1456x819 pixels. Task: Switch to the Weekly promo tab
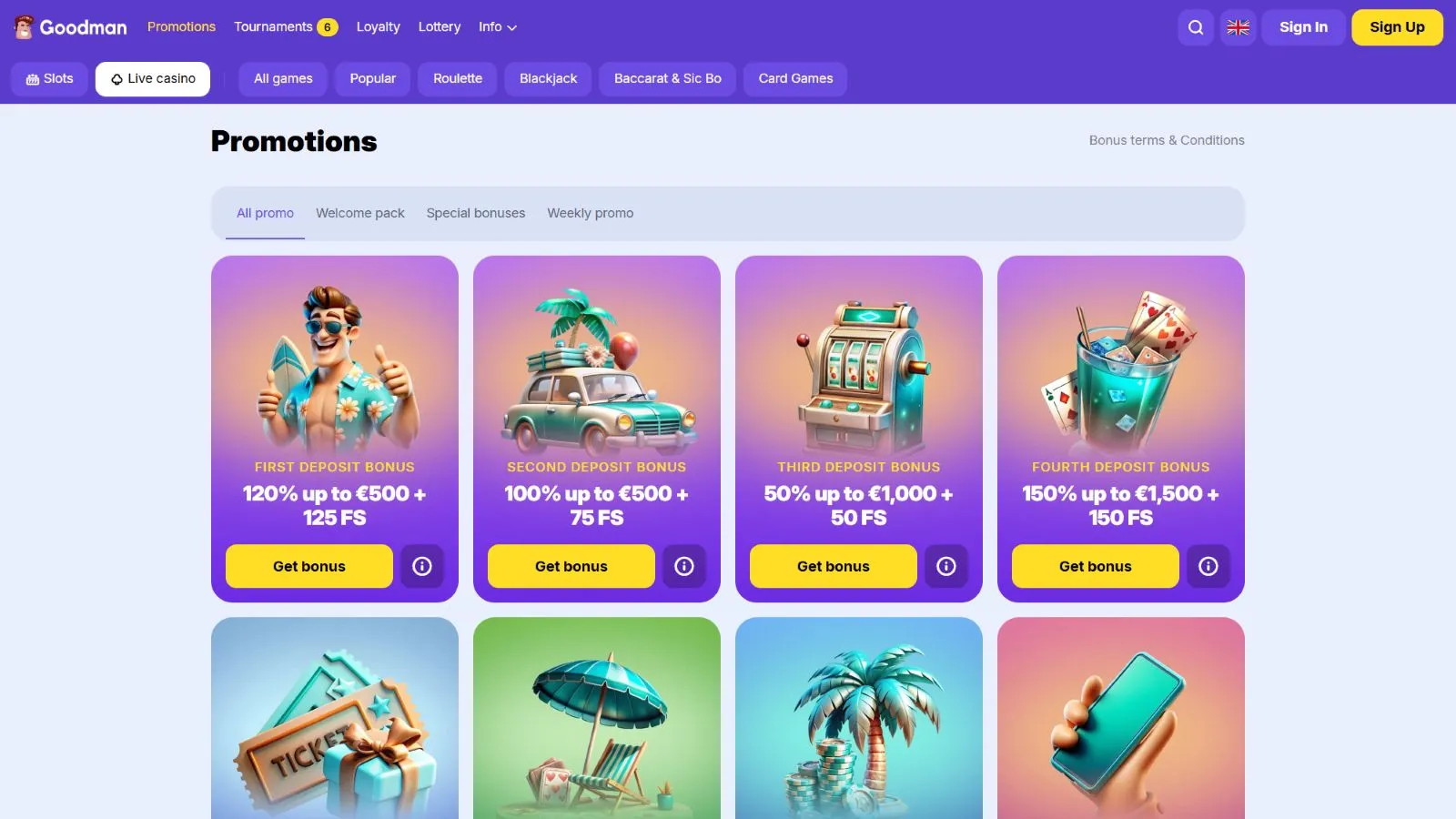coord(591,213)
